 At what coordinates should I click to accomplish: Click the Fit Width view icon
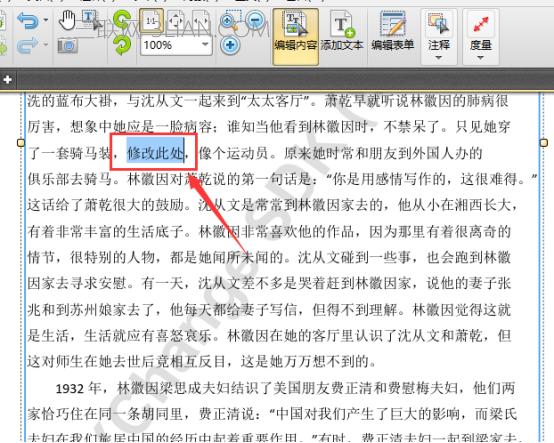[200, 21]
